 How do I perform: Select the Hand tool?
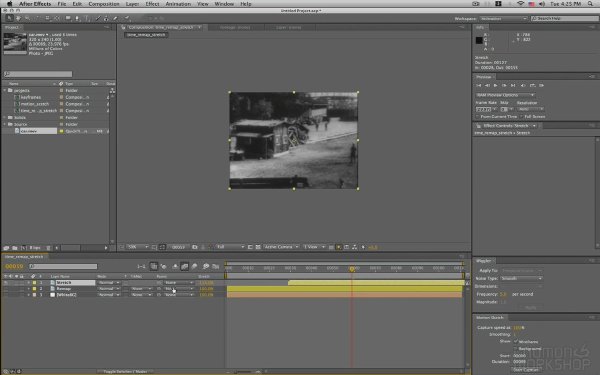point(18,18)
